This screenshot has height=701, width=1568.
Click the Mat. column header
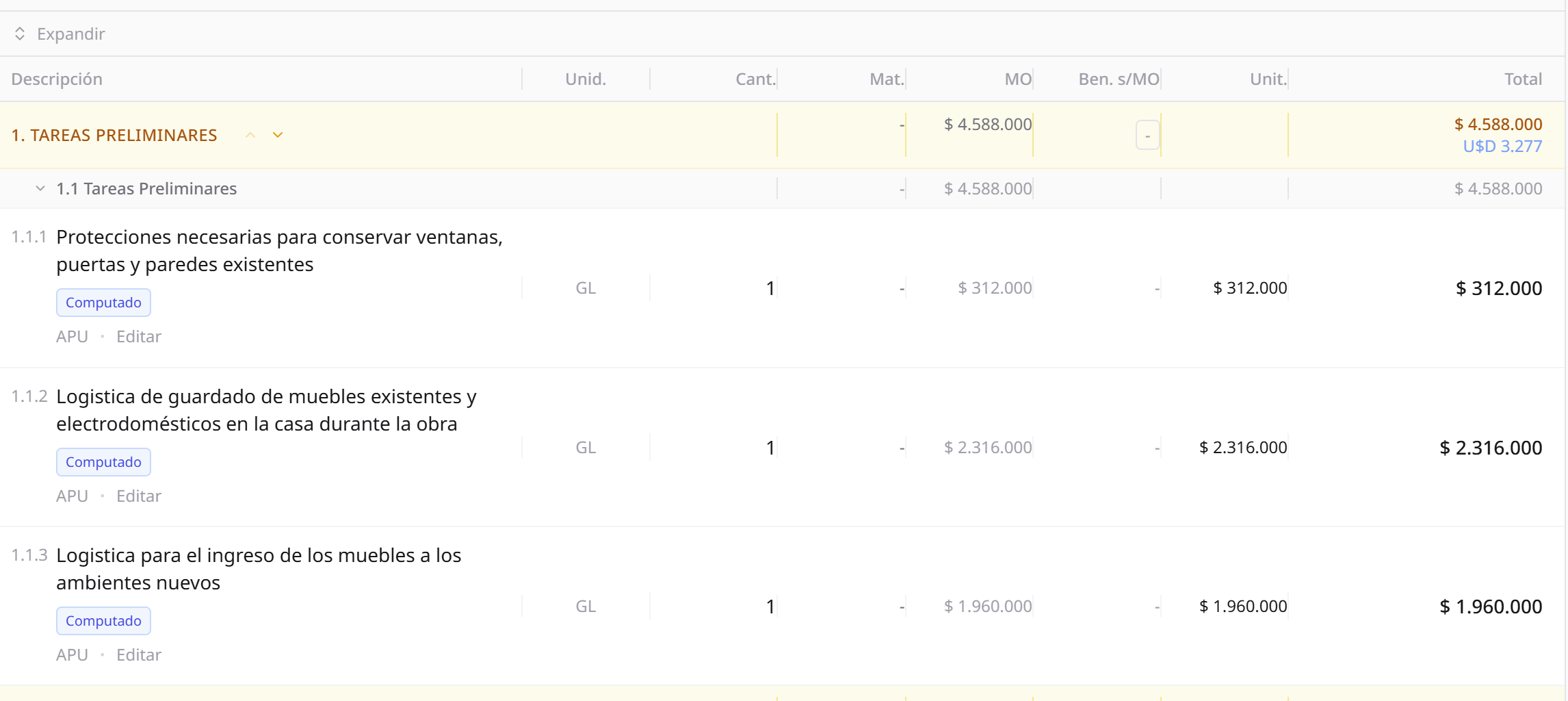point(887,79)
